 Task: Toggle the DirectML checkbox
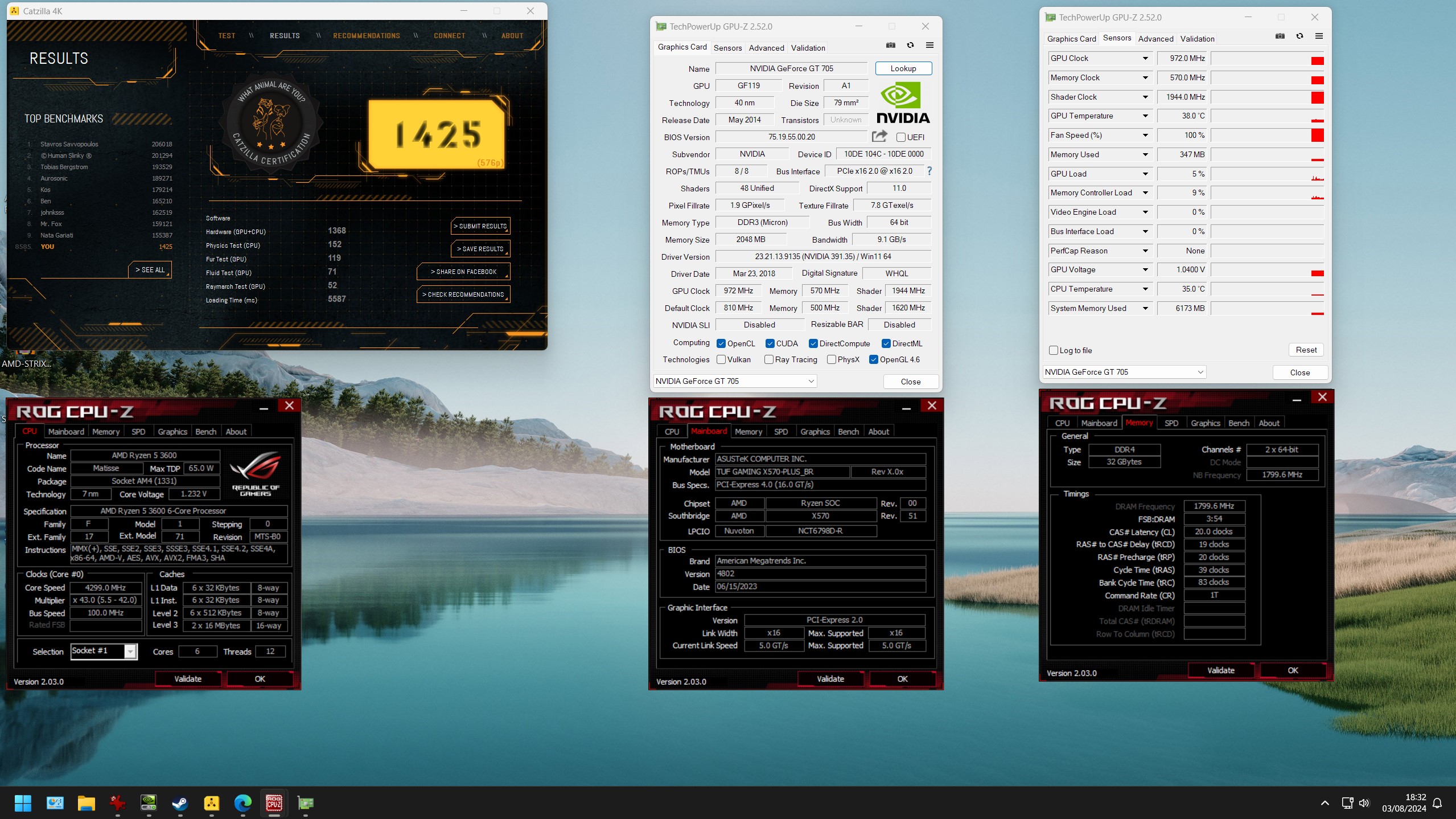(x=886, y=343)
